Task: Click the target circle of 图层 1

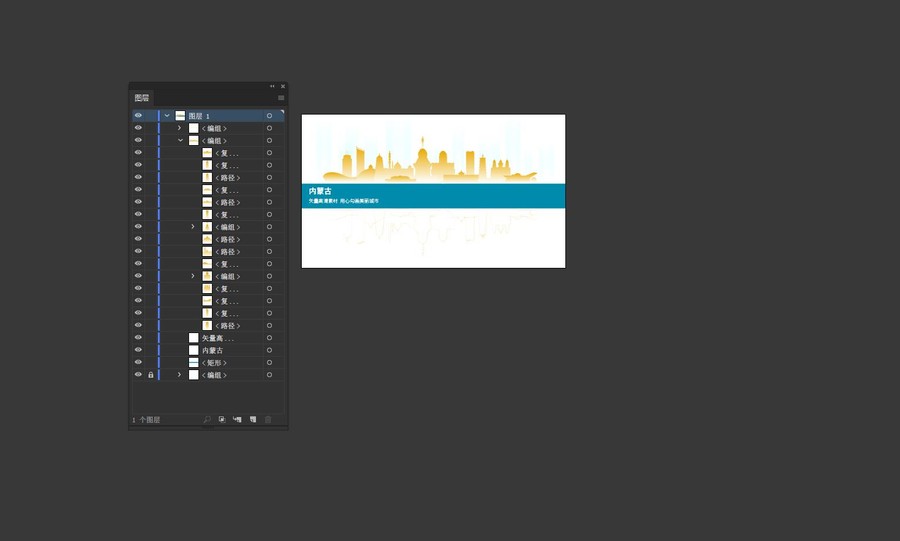Action: click(269, 116)
